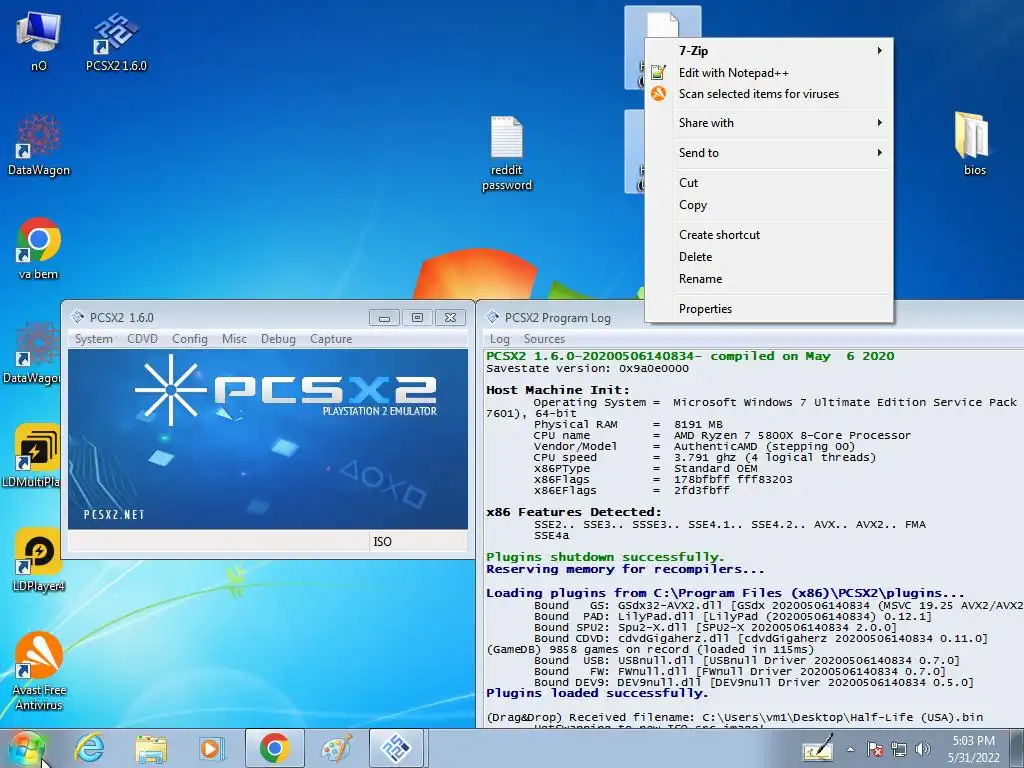
Task: Open the Log menu in Program Log
Action: [x=500, y=339]
